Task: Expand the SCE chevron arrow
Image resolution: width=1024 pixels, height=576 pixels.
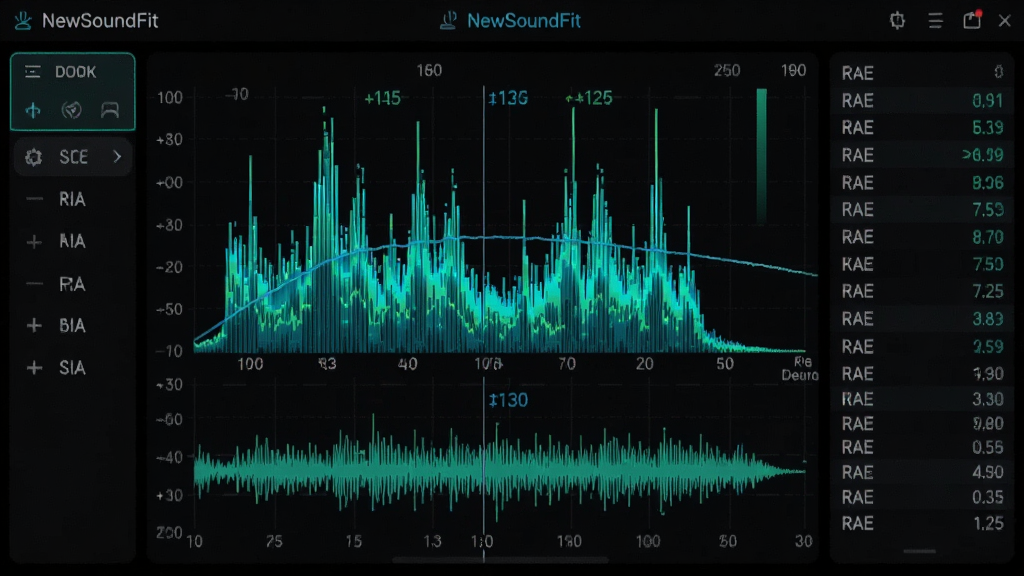Action: pos(117,157)
